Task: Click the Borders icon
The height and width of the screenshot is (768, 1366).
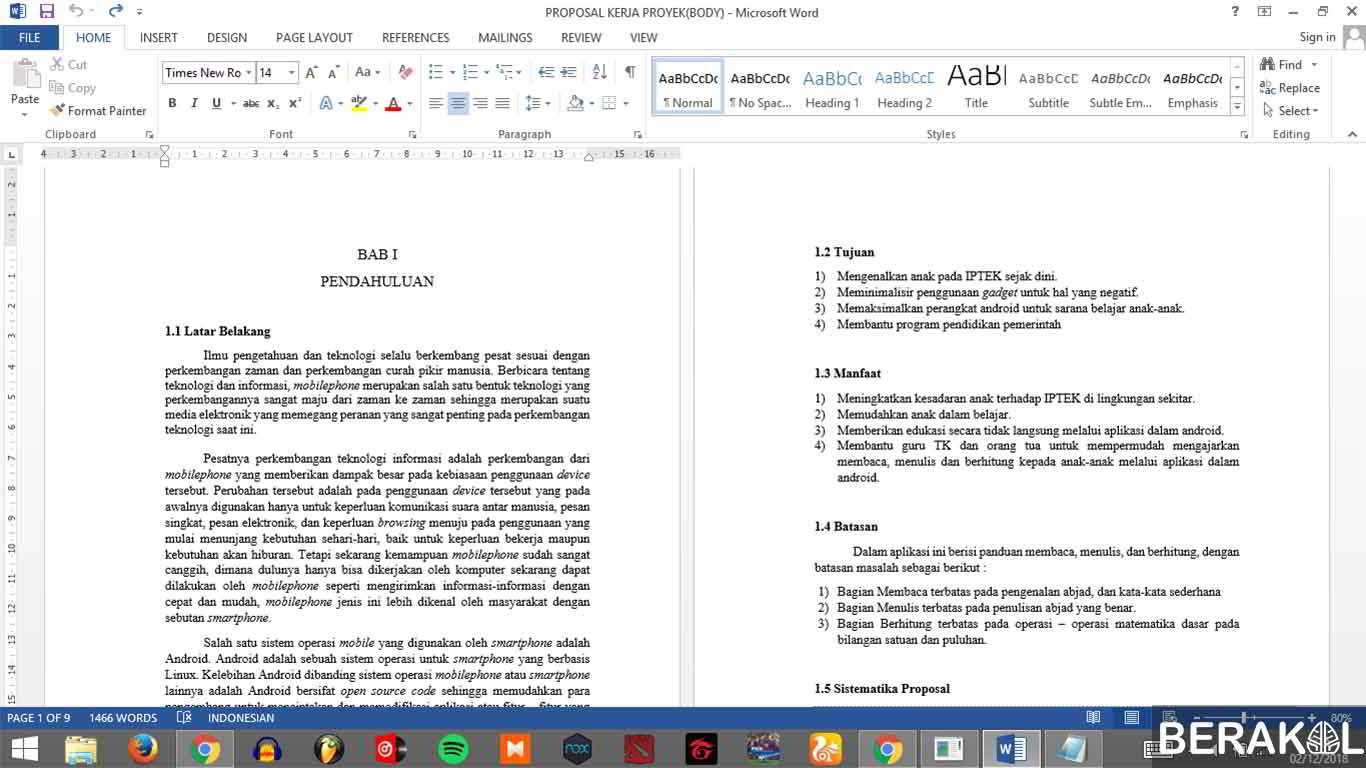Action: pyautogui.click(x=609, y=103)
